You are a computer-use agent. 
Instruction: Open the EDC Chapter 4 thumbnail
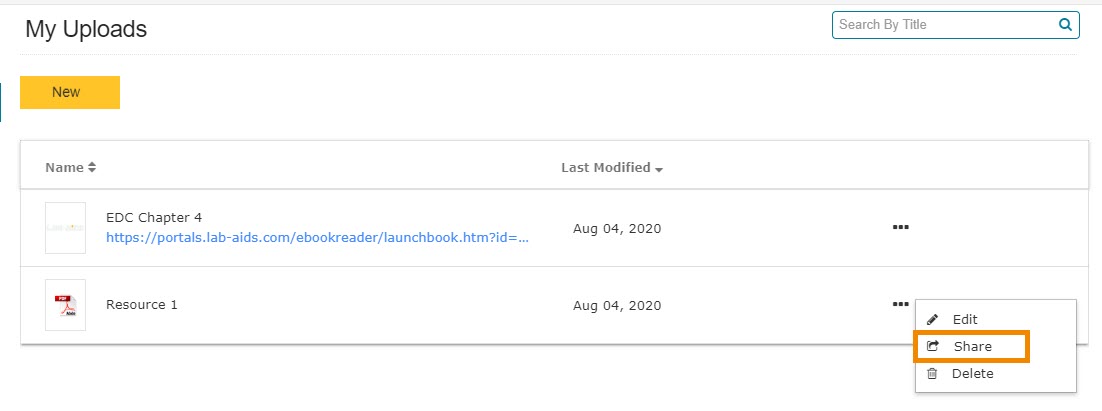(x=65, y=228)
